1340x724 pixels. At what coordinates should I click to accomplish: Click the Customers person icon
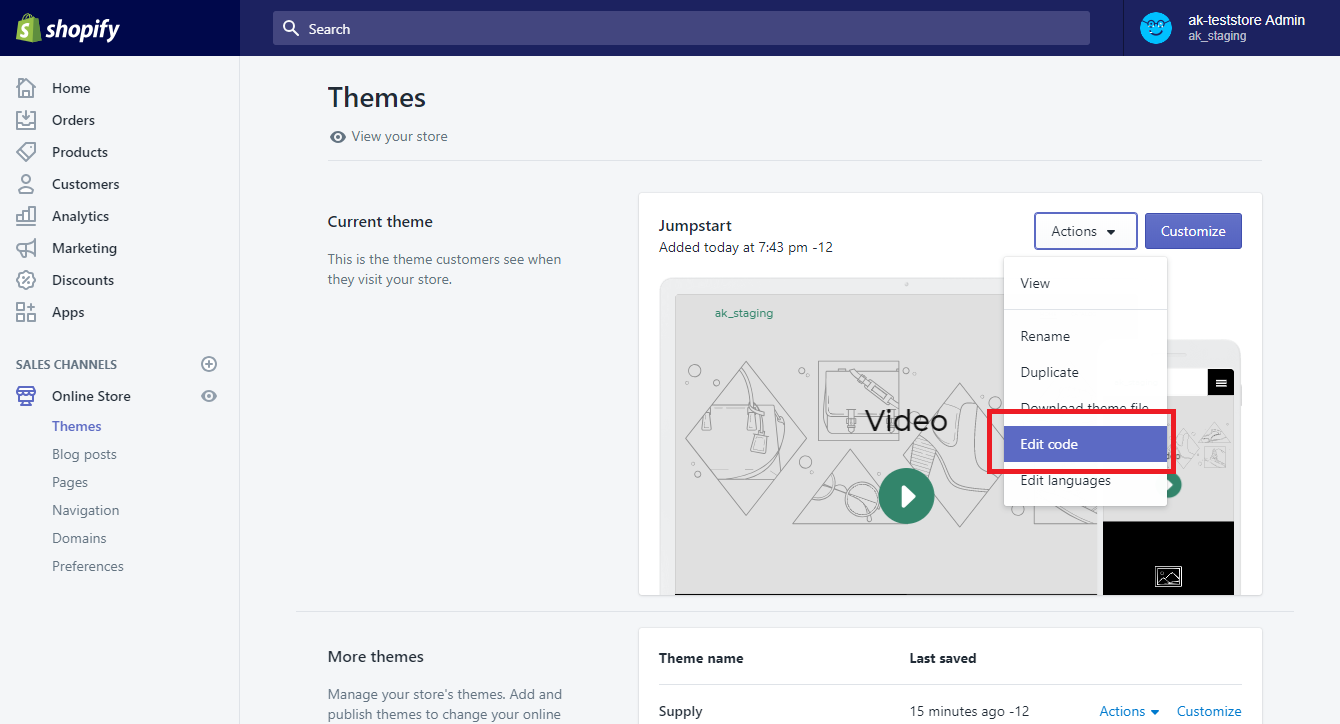point(26,184)
